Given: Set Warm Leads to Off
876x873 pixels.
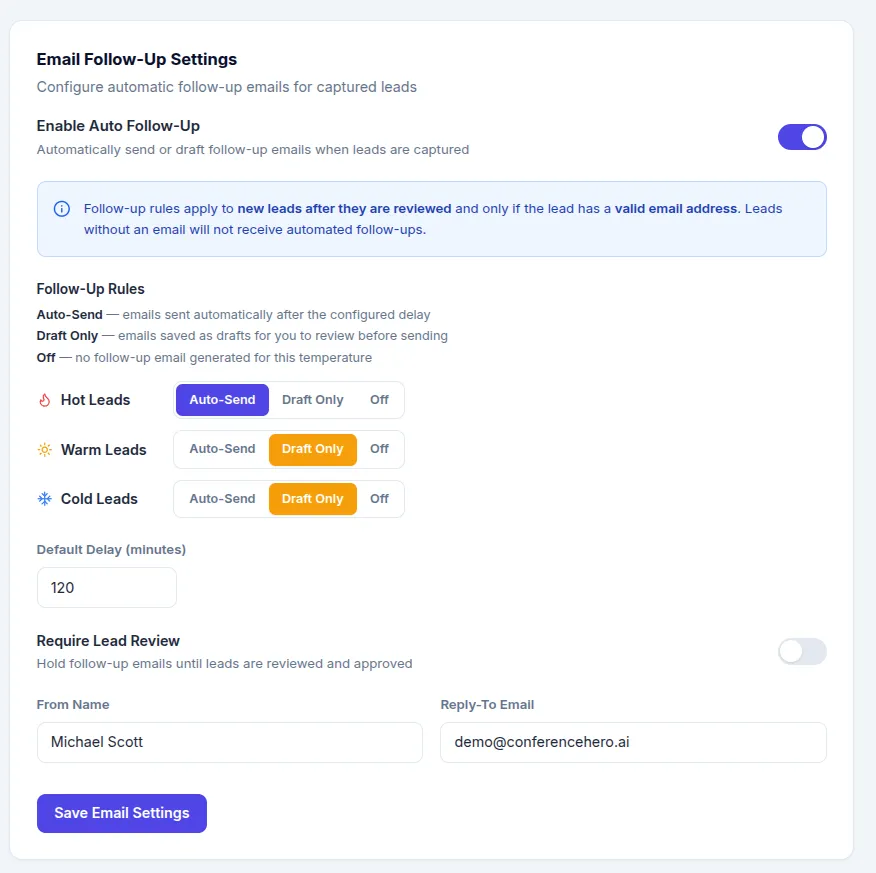Looking at the screenshot, I should [x=379, y=449].
